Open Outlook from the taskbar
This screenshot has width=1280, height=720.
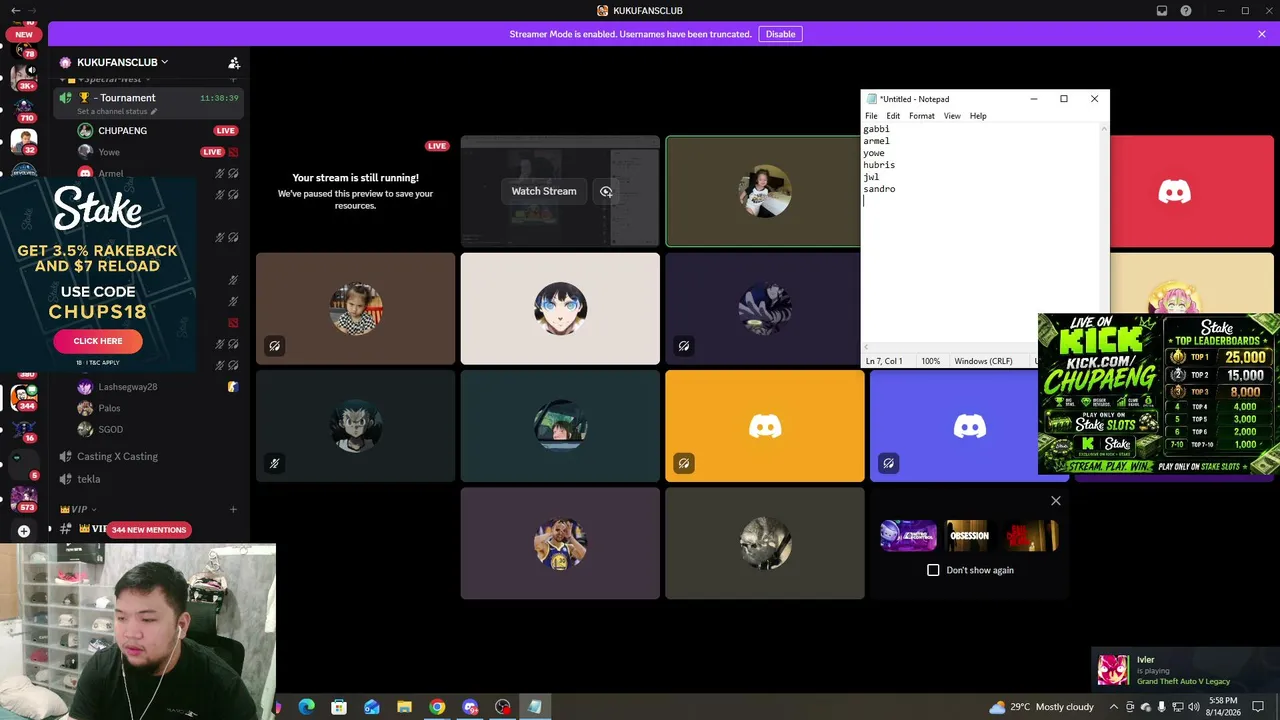[372, 707]
